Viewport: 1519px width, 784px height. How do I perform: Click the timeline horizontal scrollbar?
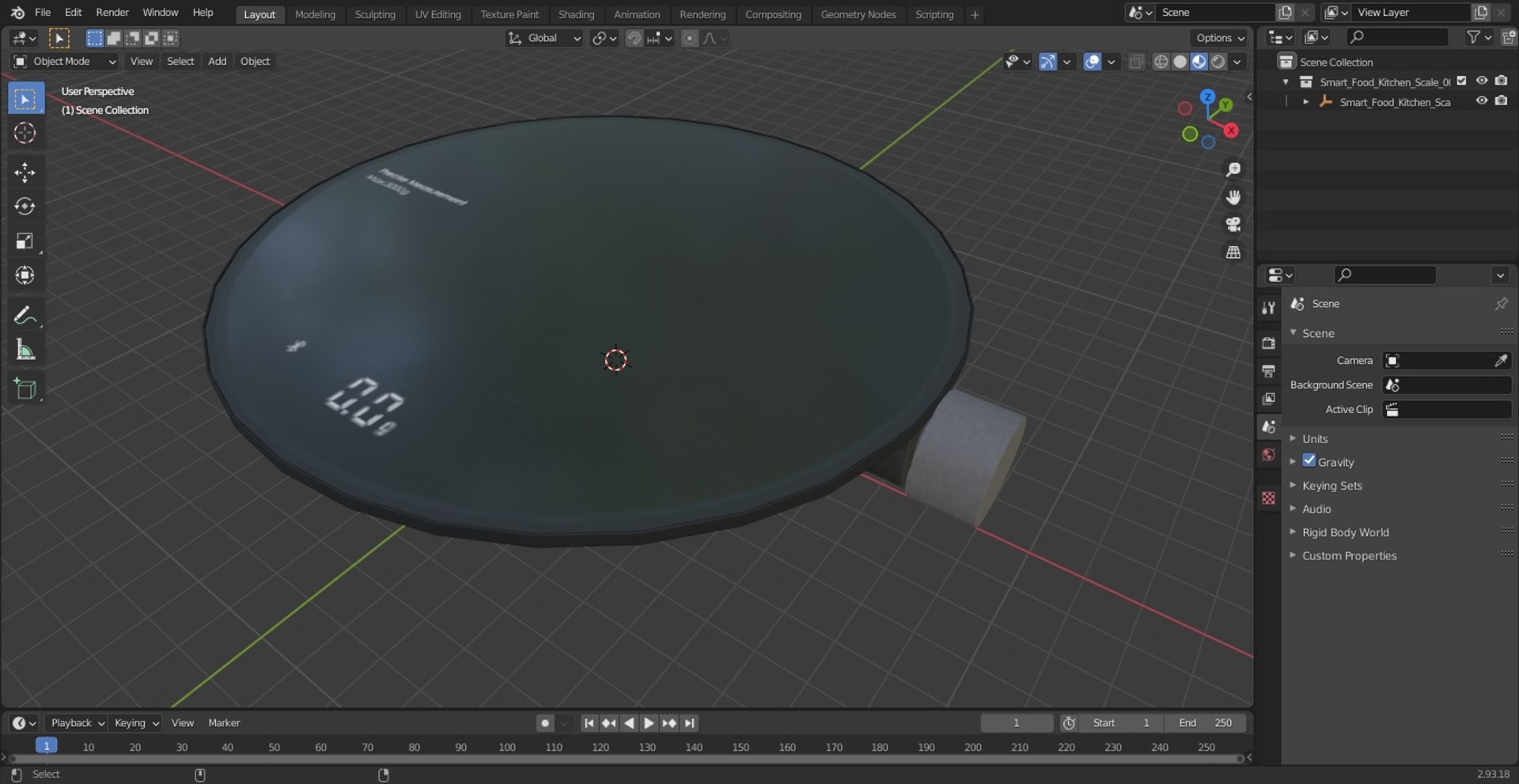click(625, 759)
